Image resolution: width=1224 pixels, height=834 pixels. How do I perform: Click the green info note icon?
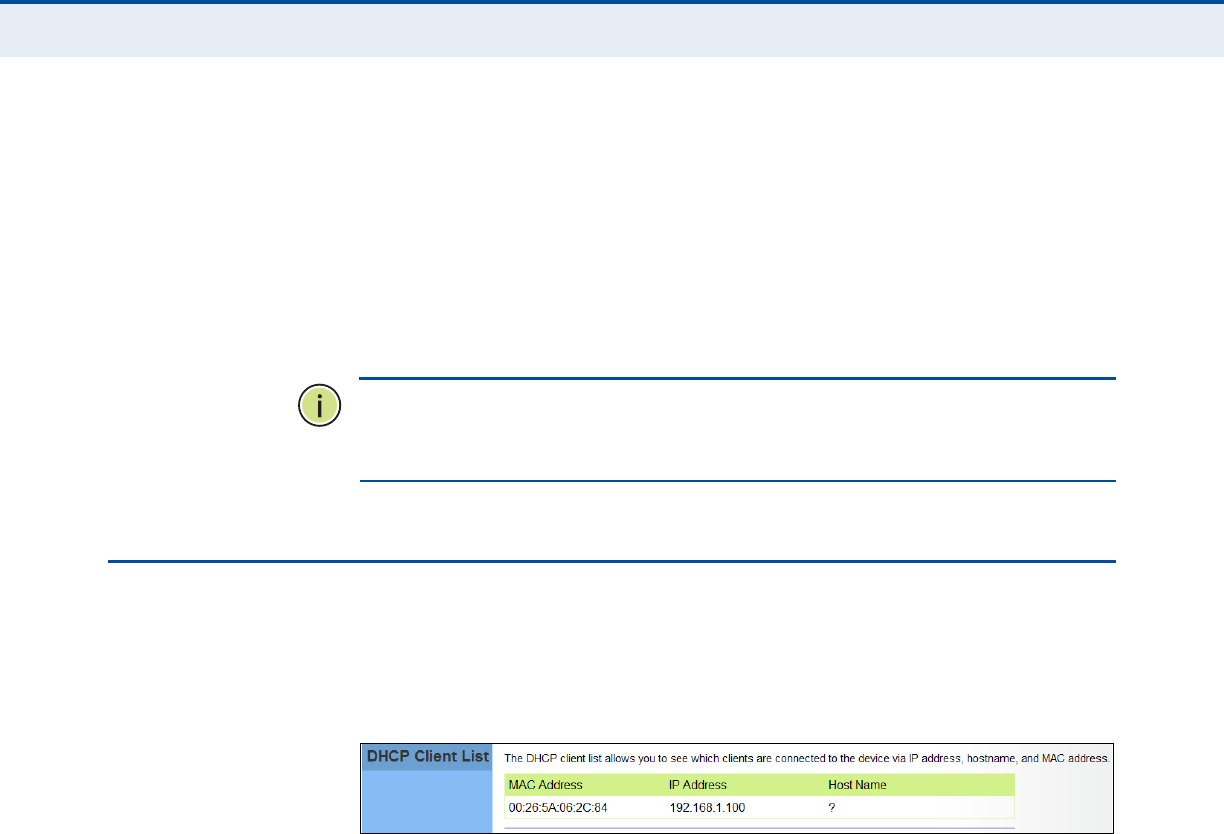pos(319,407)
